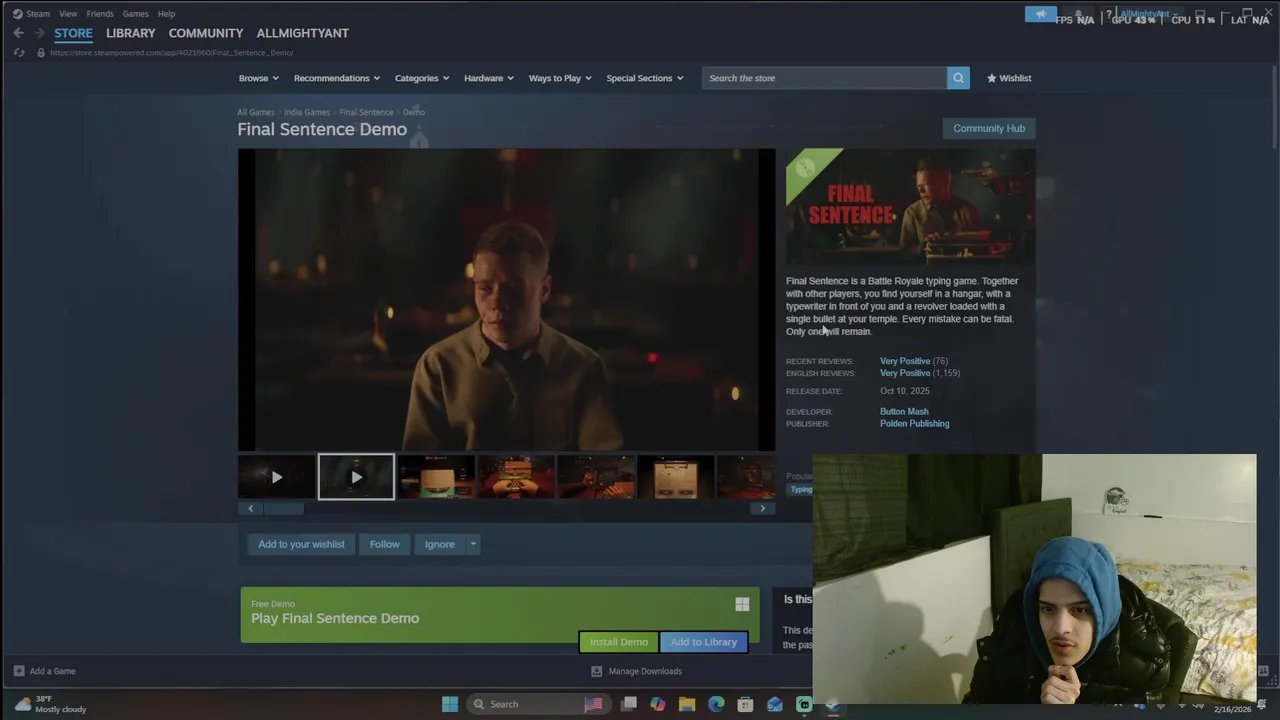Click the back navigation arrow
Image resolution: width=1280 pixels, height=720 pixels.
click(x=18, y=33)
